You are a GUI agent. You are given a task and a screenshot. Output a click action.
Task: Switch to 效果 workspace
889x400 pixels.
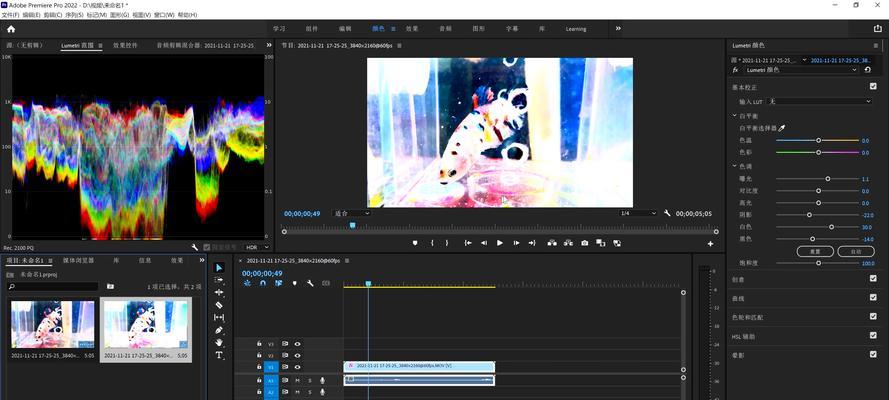(412, 28)
